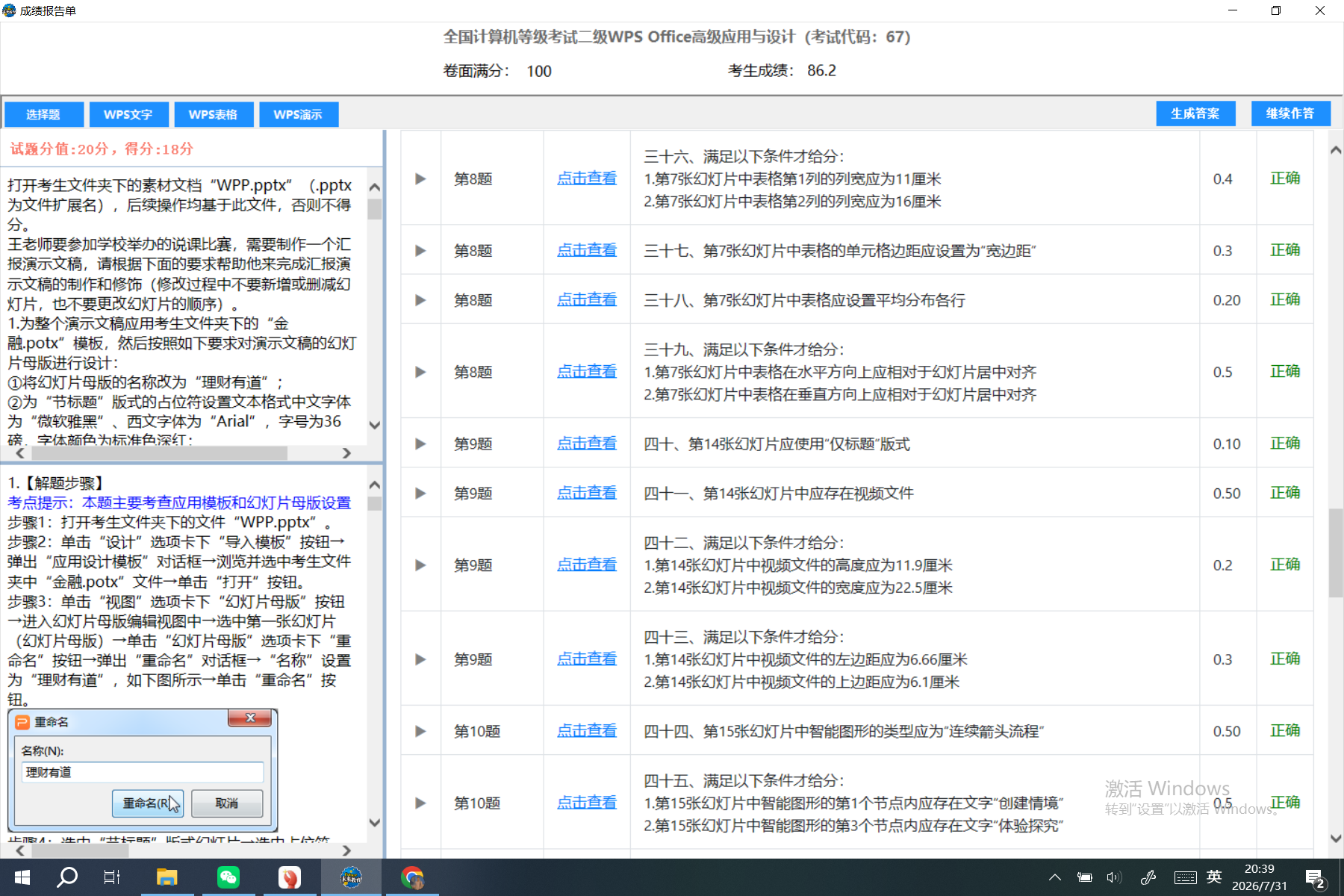
Task: Show hidden system tray icons
Action: click(x=1054, y=877)
